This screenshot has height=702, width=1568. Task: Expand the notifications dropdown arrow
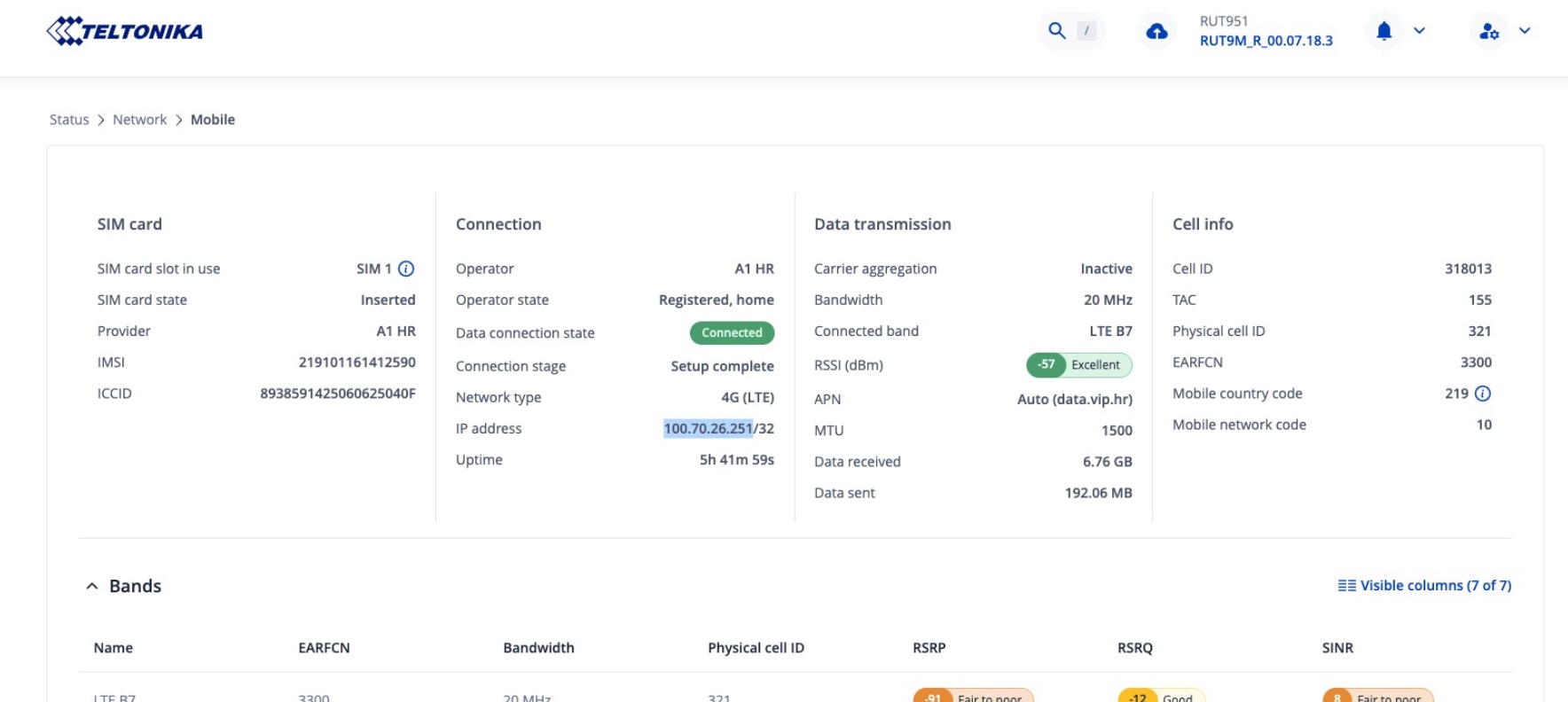[x=1419, y=31]
